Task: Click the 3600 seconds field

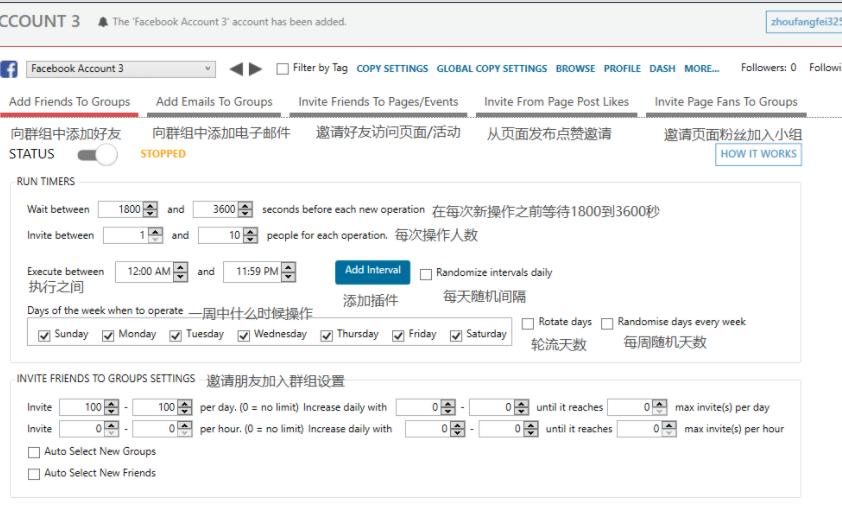Action: pyautogui.click(x=216, y=209)
